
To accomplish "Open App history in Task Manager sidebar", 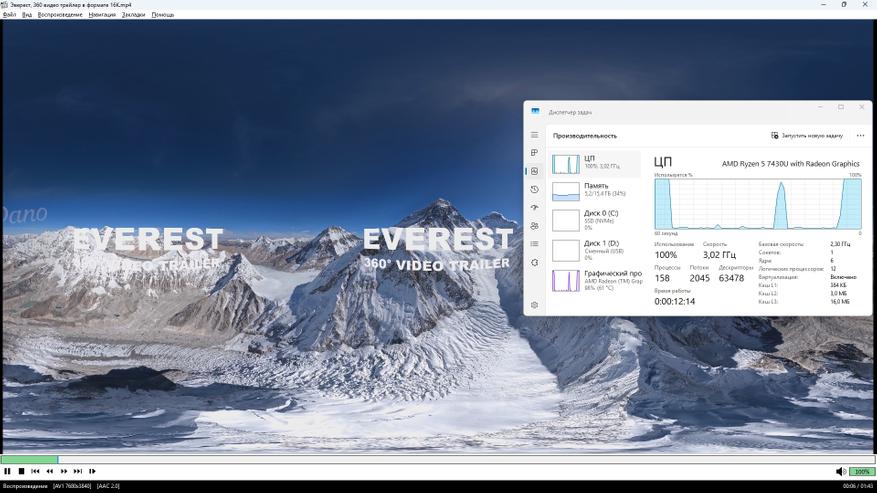I will click(535, 190).
